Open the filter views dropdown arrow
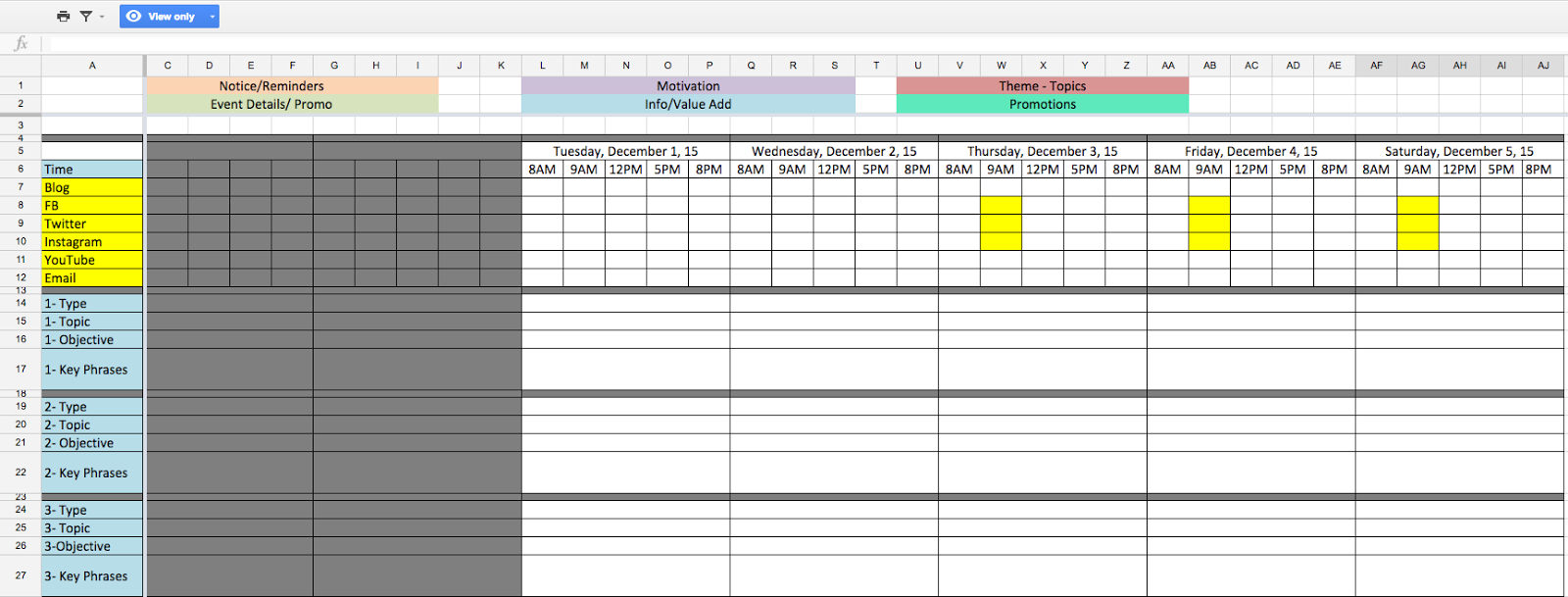Screen dimensions: 1568x597 click(102, 17)
